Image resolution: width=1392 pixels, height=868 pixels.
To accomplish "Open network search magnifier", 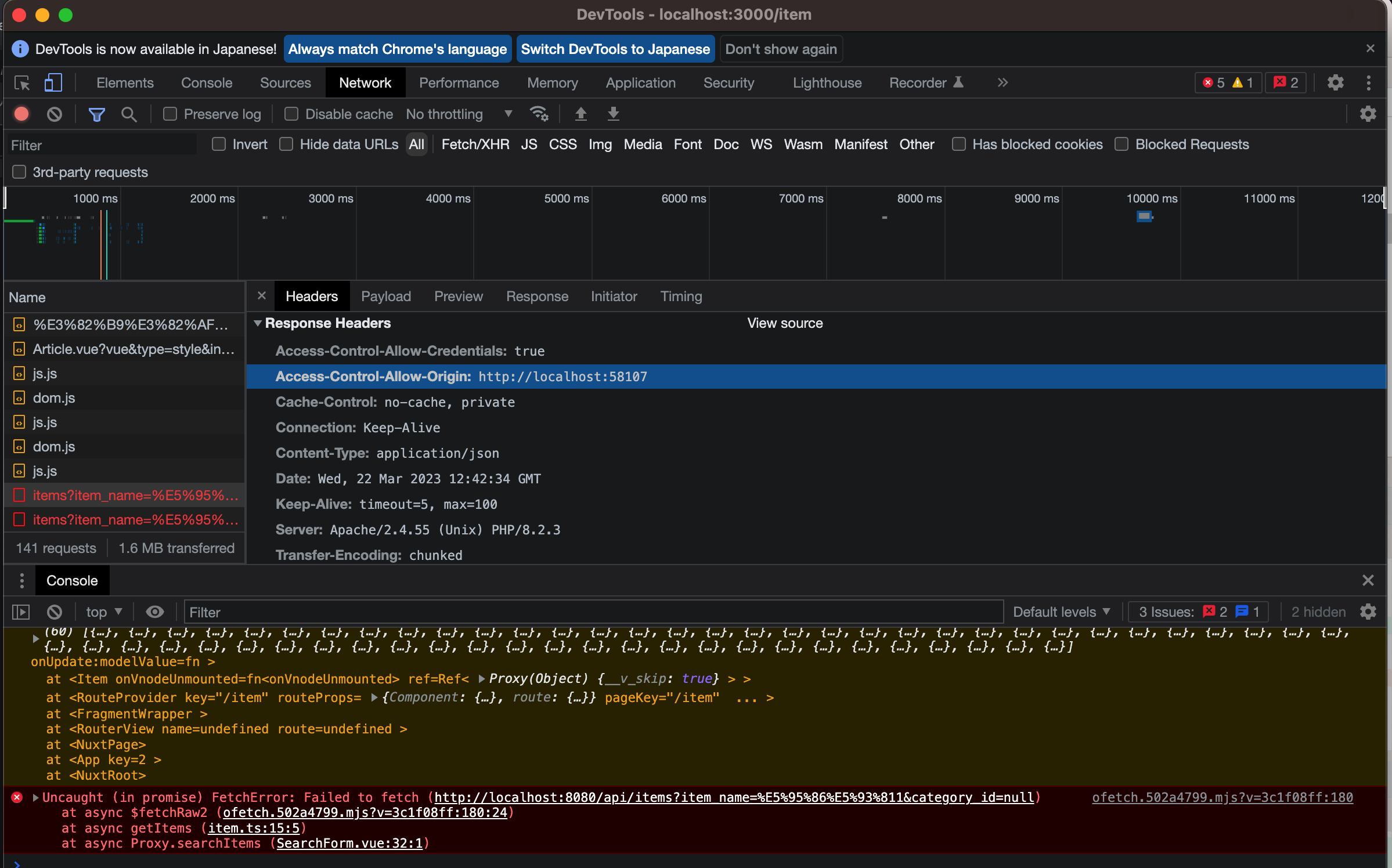I will (129, 114).
